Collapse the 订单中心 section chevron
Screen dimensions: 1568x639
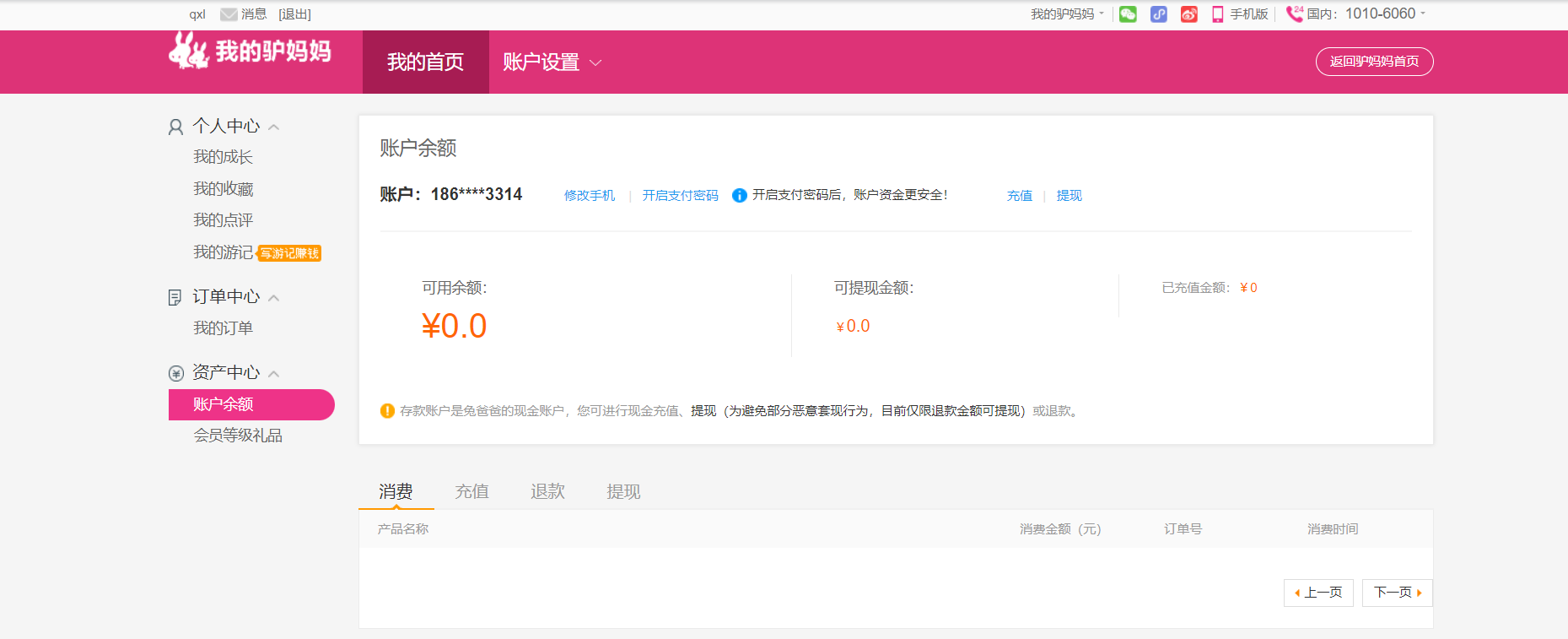(x=273, y=298)
